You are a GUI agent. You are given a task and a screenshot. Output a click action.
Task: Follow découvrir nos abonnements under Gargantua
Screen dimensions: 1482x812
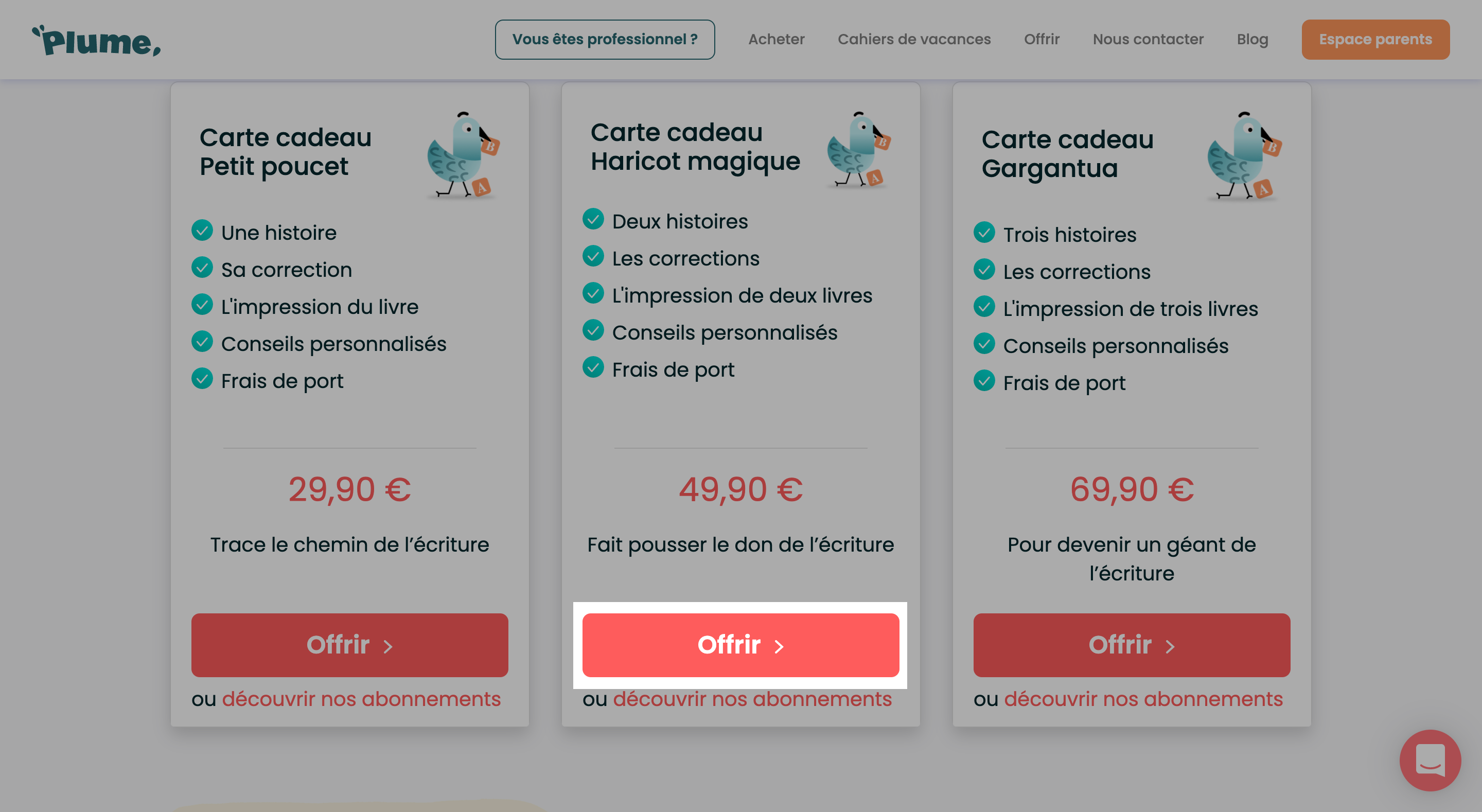[1144, 699]
